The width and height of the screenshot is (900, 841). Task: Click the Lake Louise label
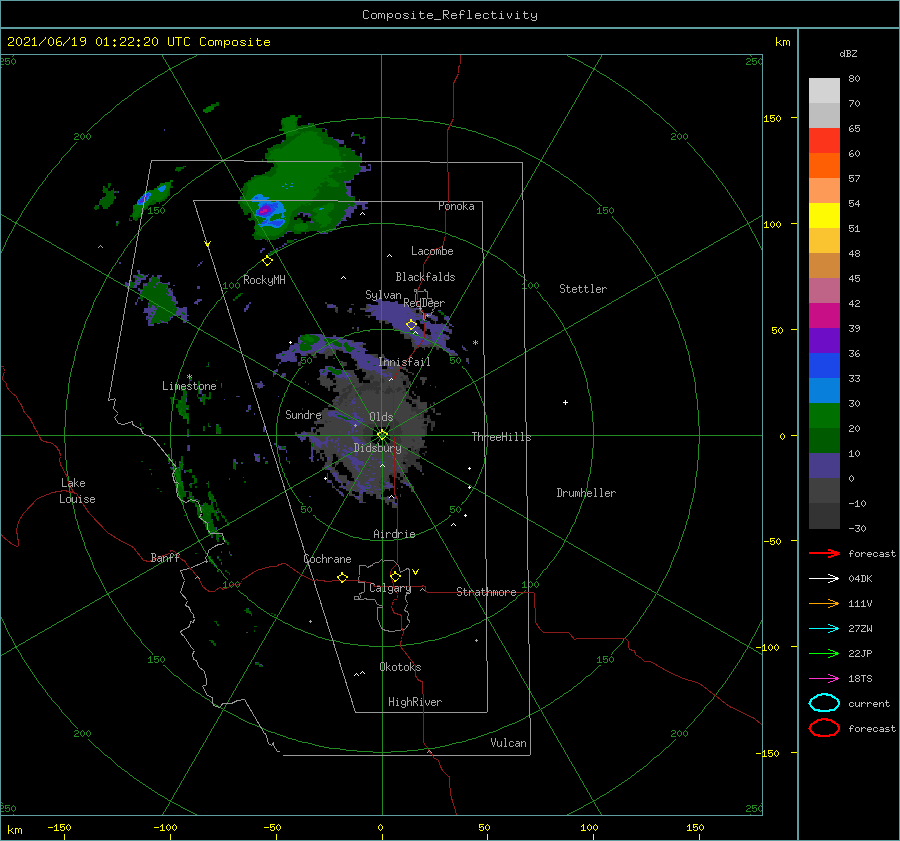(77, 491)
